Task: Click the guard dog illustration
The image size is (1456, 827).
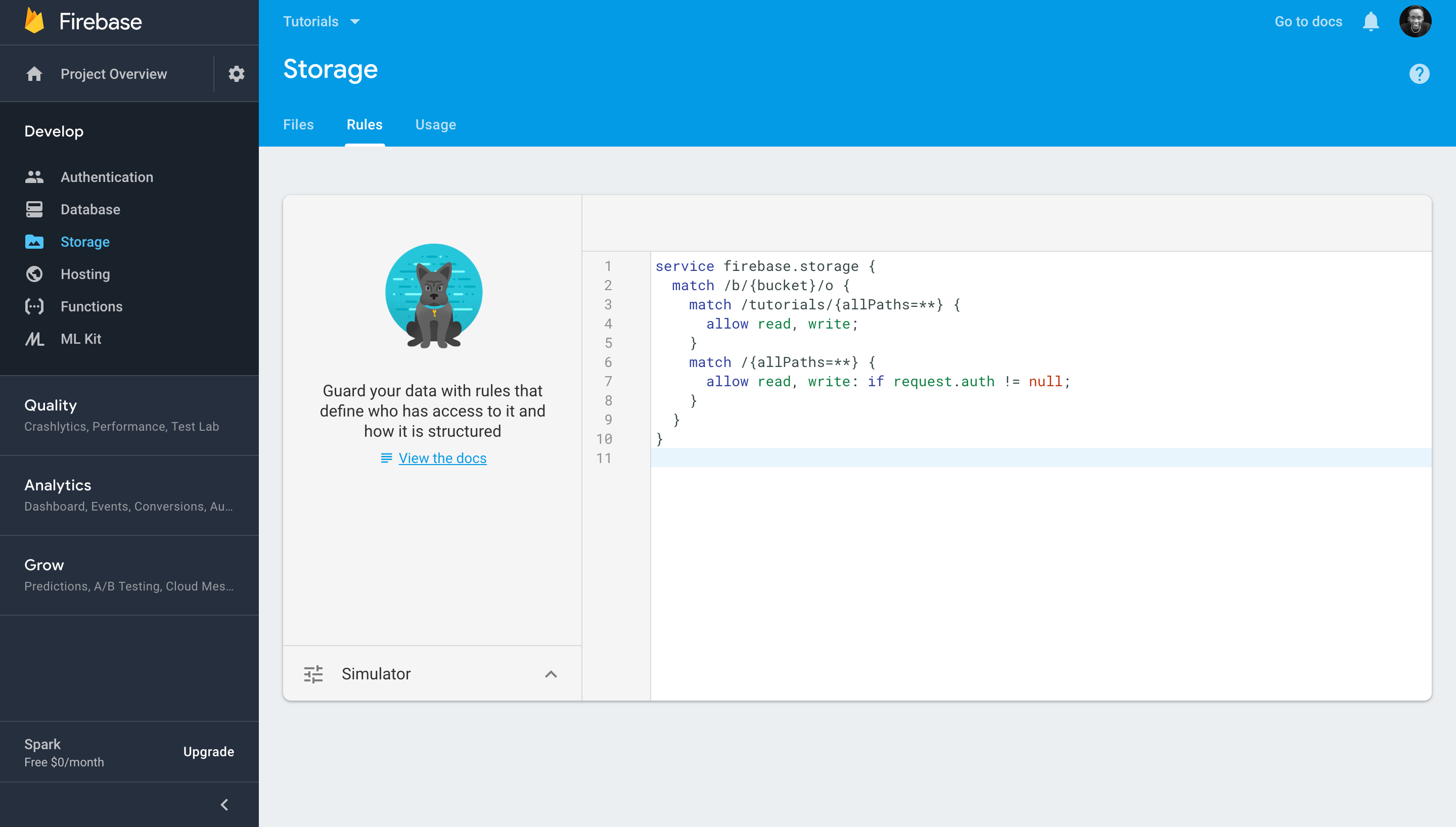Action: 434,296
